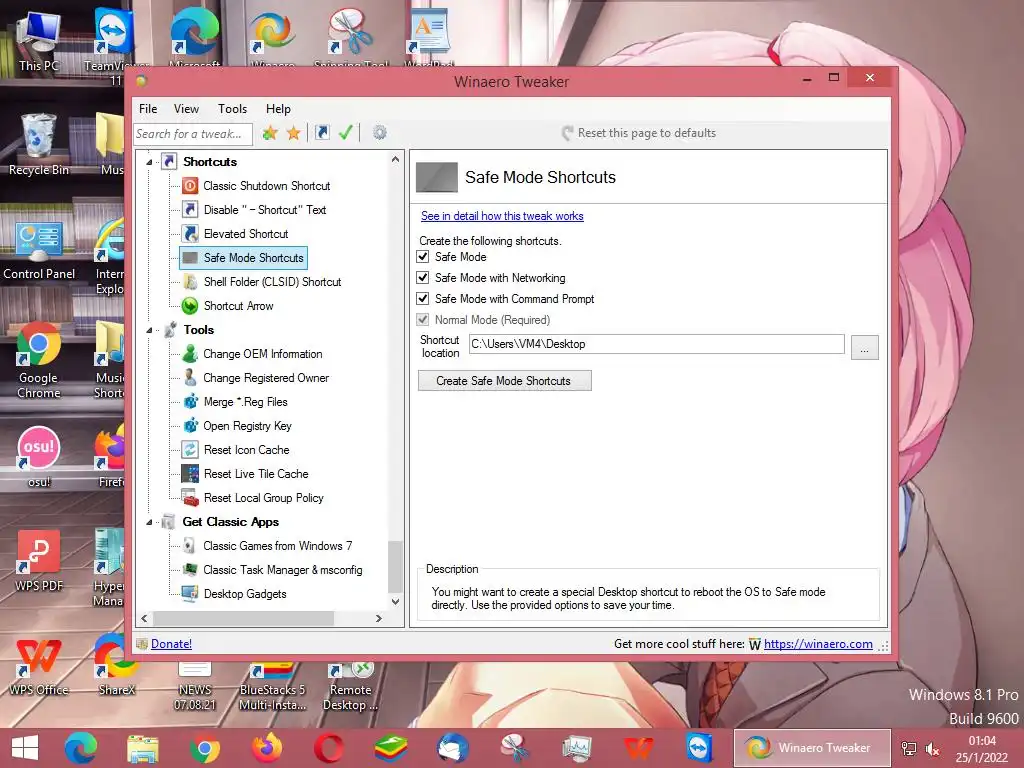Click the second star bookmarks icon in toolbar

(294, 133)
